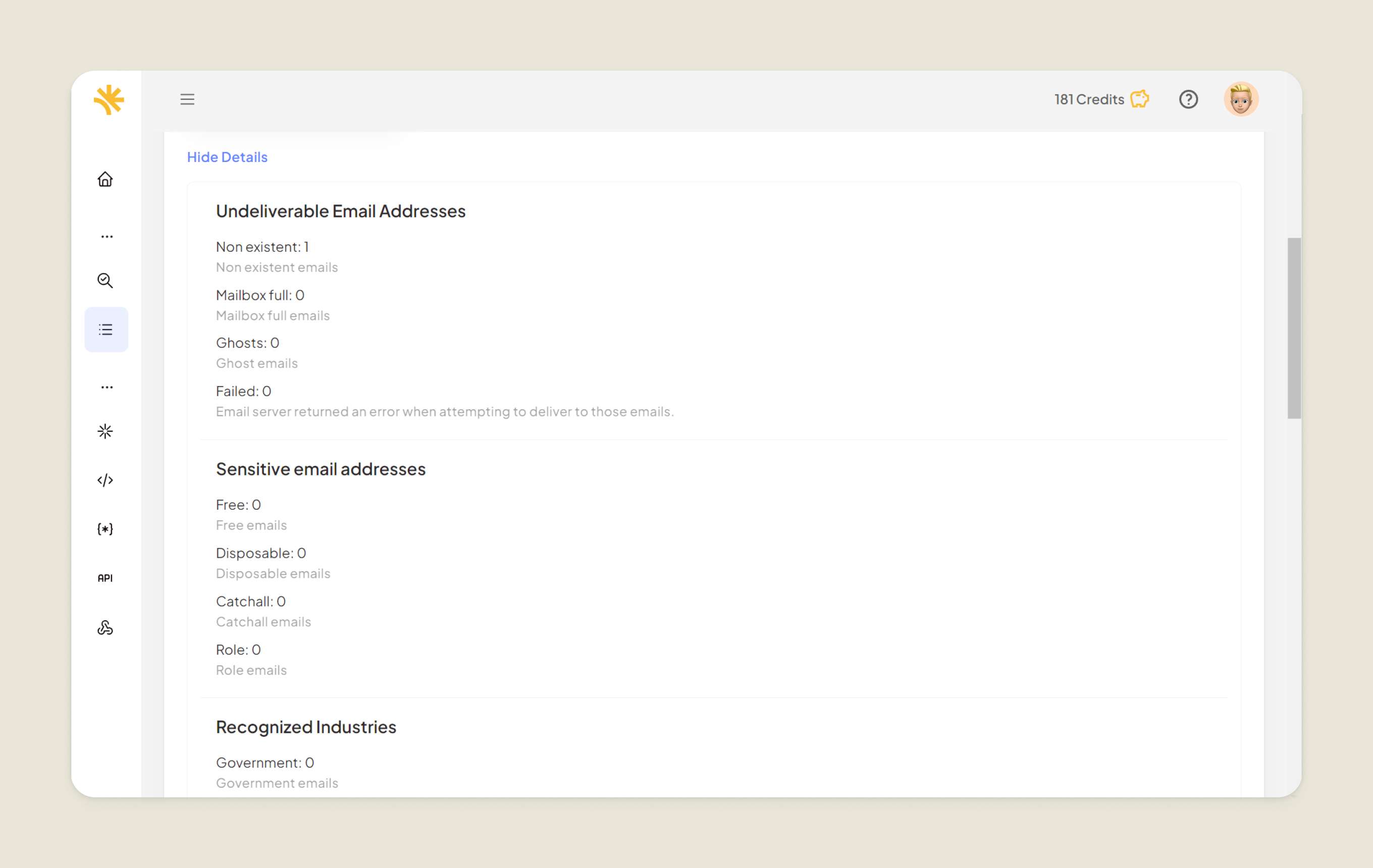Open the Home sidebar icon
This screenshot has height=868, width=1373.
(x=106, y=179)
